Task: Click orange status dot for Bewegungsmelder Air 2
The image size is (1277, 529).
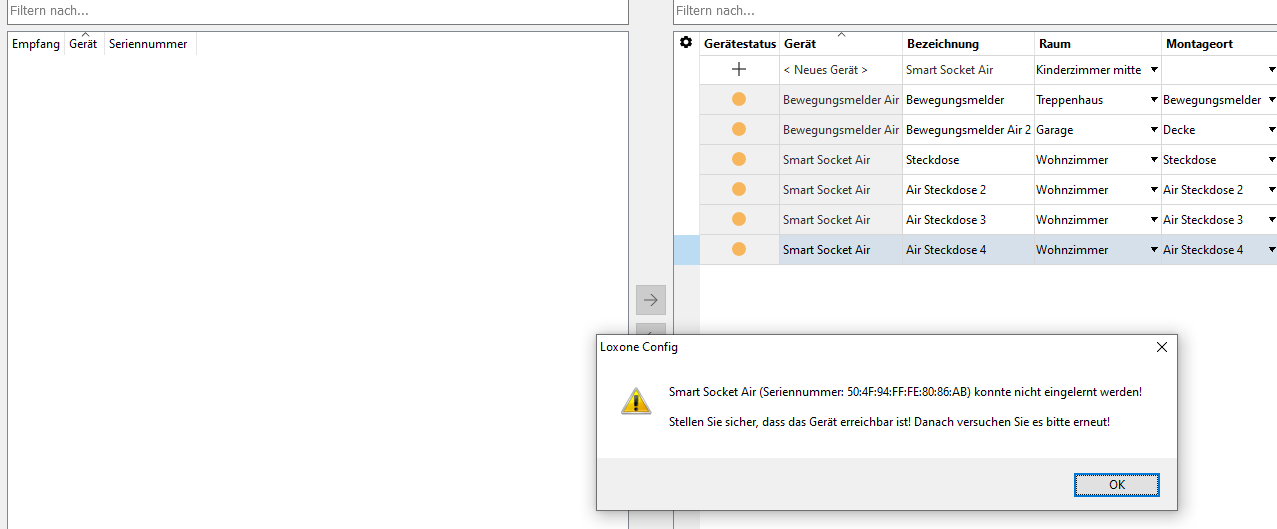Action: click(739, 129)
